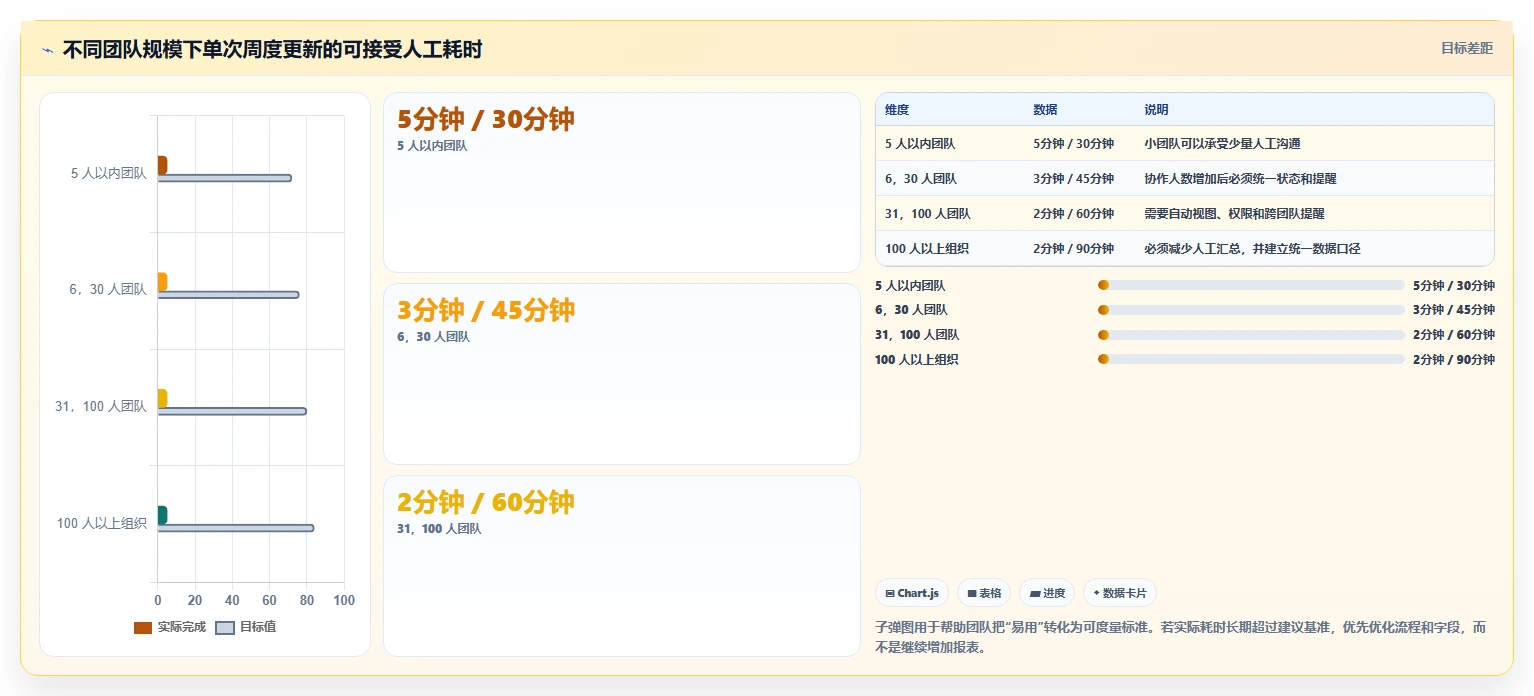Click the 2分钟 / 90分钟 value beside progress bar
The width and height of the screenshot is (1534, 696).
pyautogui.click(x=1454, y=359)
